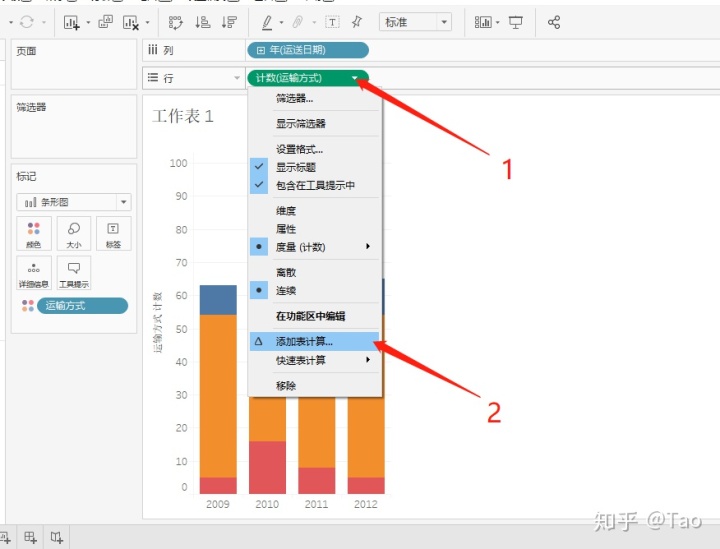Click orange segment of 2009 bar
Image resolution: width=720 pixels, height=549 pixels.
218,396
